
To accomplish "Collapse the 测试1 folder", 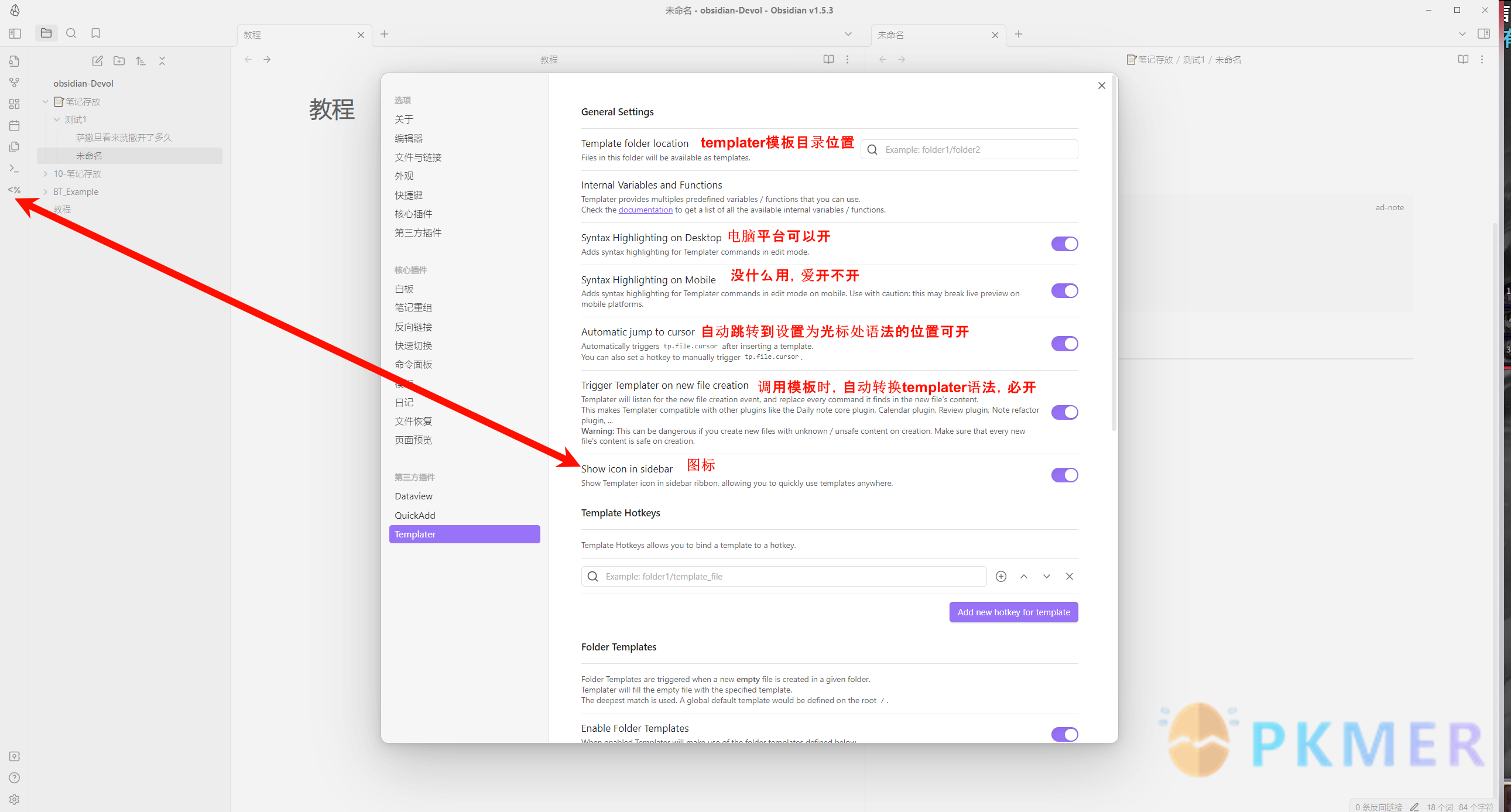I will [x=57, y=119].
